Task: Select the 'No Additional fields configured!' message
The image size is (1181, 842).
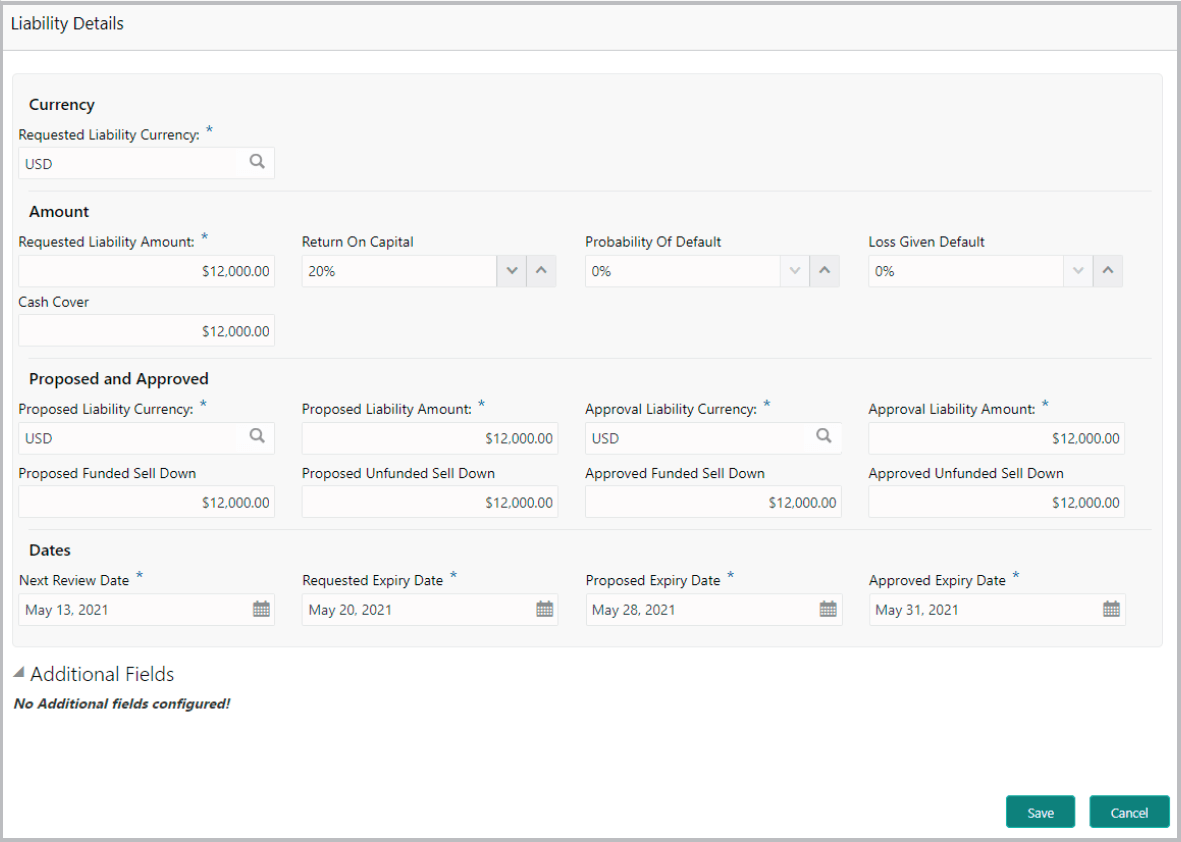Action: click(x=122, y=703)
